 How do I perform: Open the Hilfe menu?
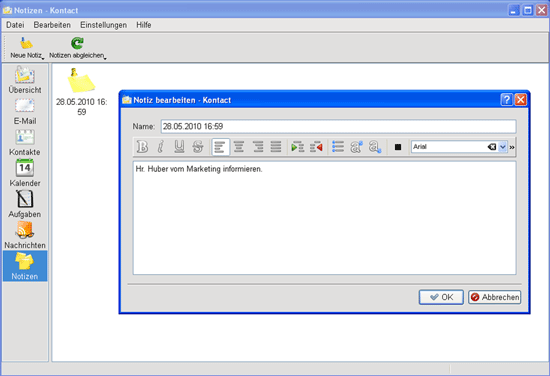tap(144, 25)
